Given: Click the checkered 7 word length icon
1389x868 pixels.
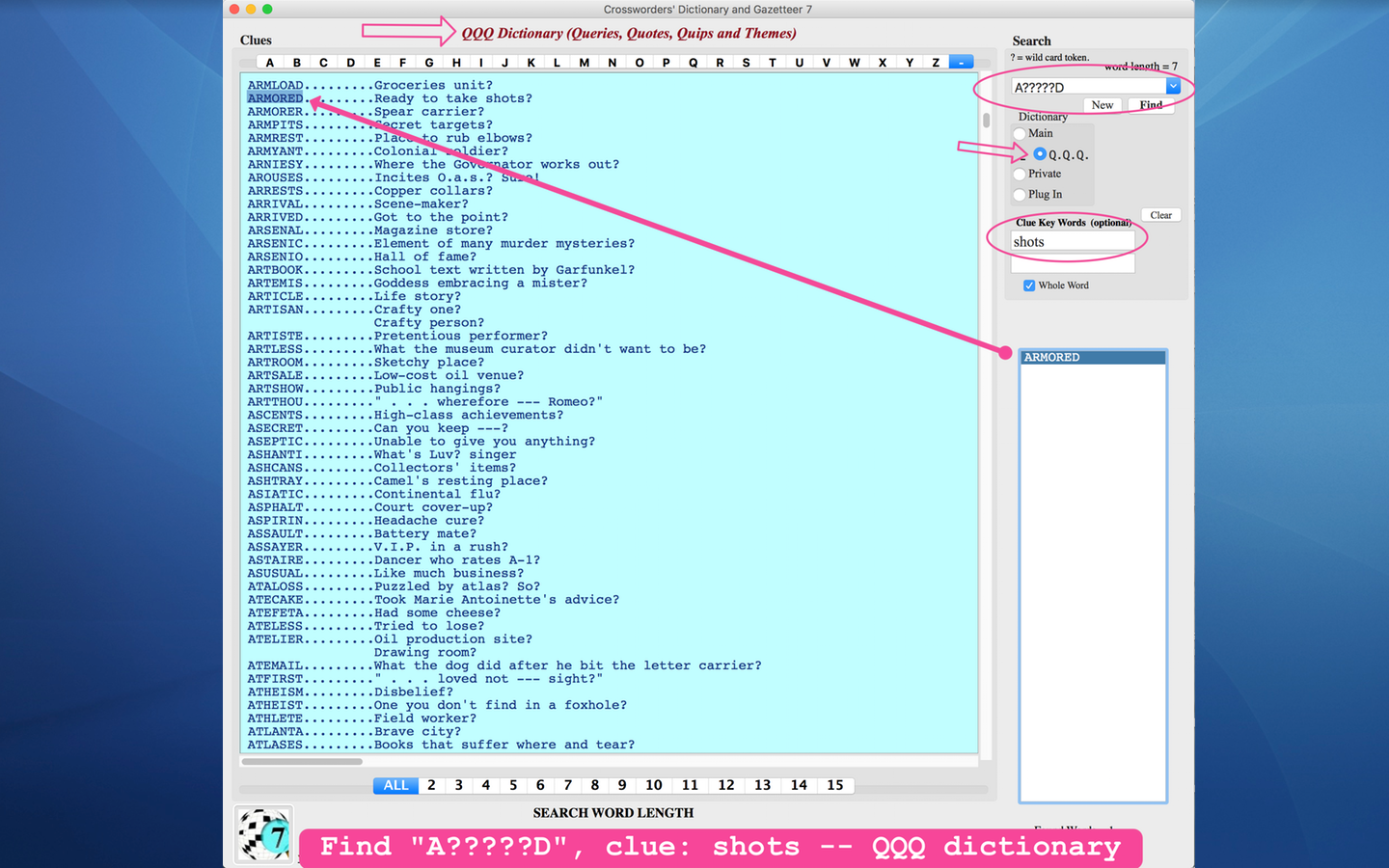Looking at the screenshot, I should click(264, 834).
